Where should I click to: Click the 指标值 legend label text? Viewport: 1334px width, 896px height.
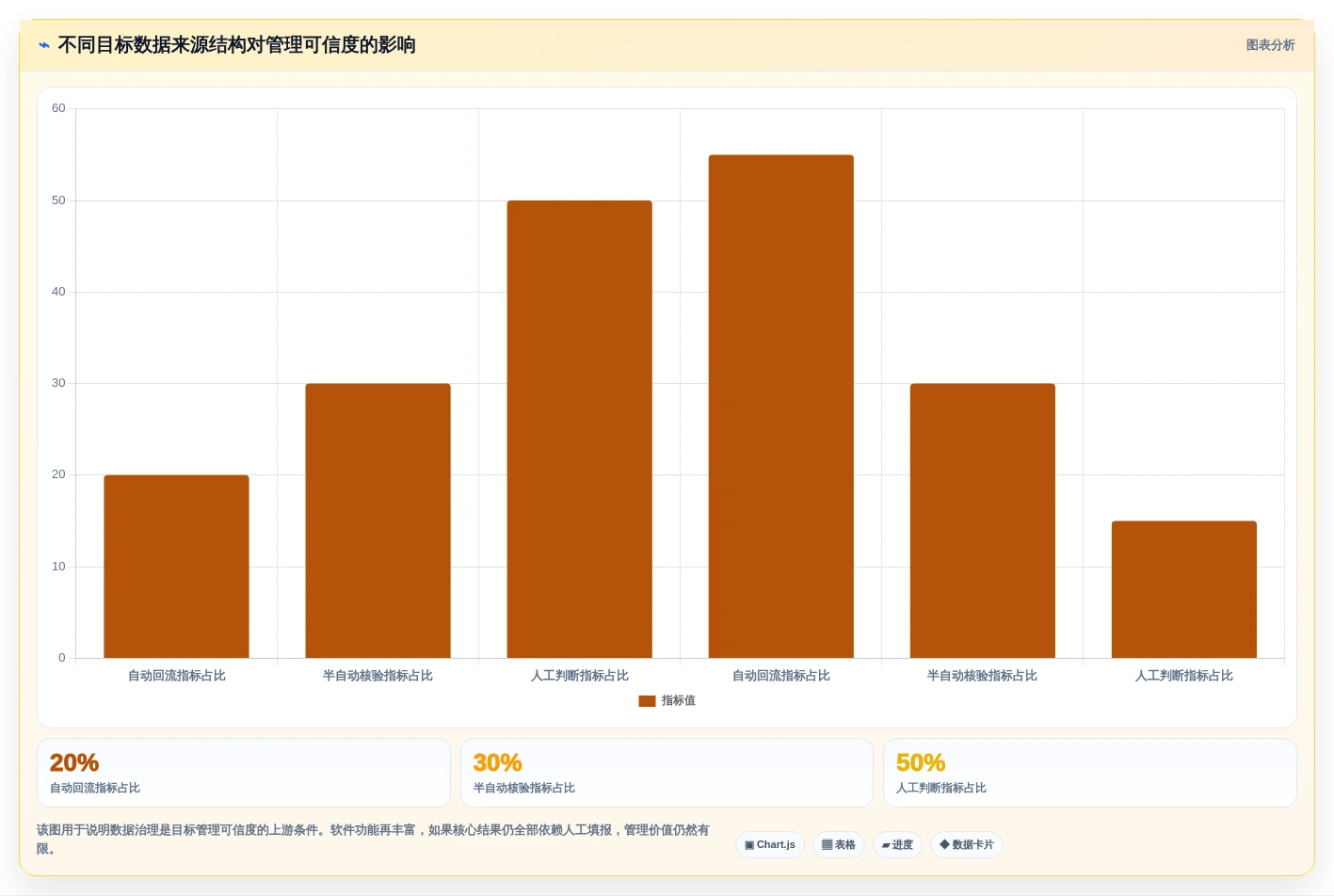[x=679, y=701]
